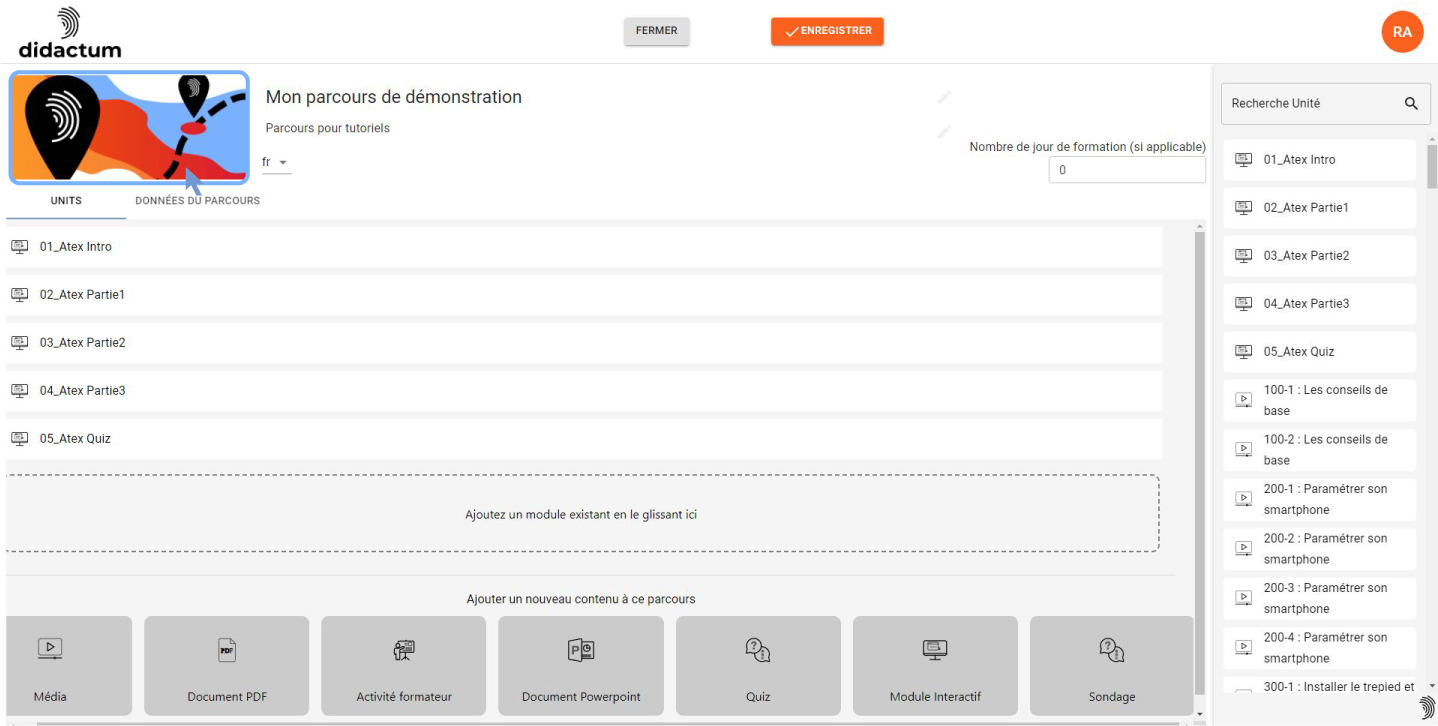Viewport: 1438px width, 726px height.
Task: Switch to the DONNÉES DU PARCOURS tab
Action: (x=197, y=200)
